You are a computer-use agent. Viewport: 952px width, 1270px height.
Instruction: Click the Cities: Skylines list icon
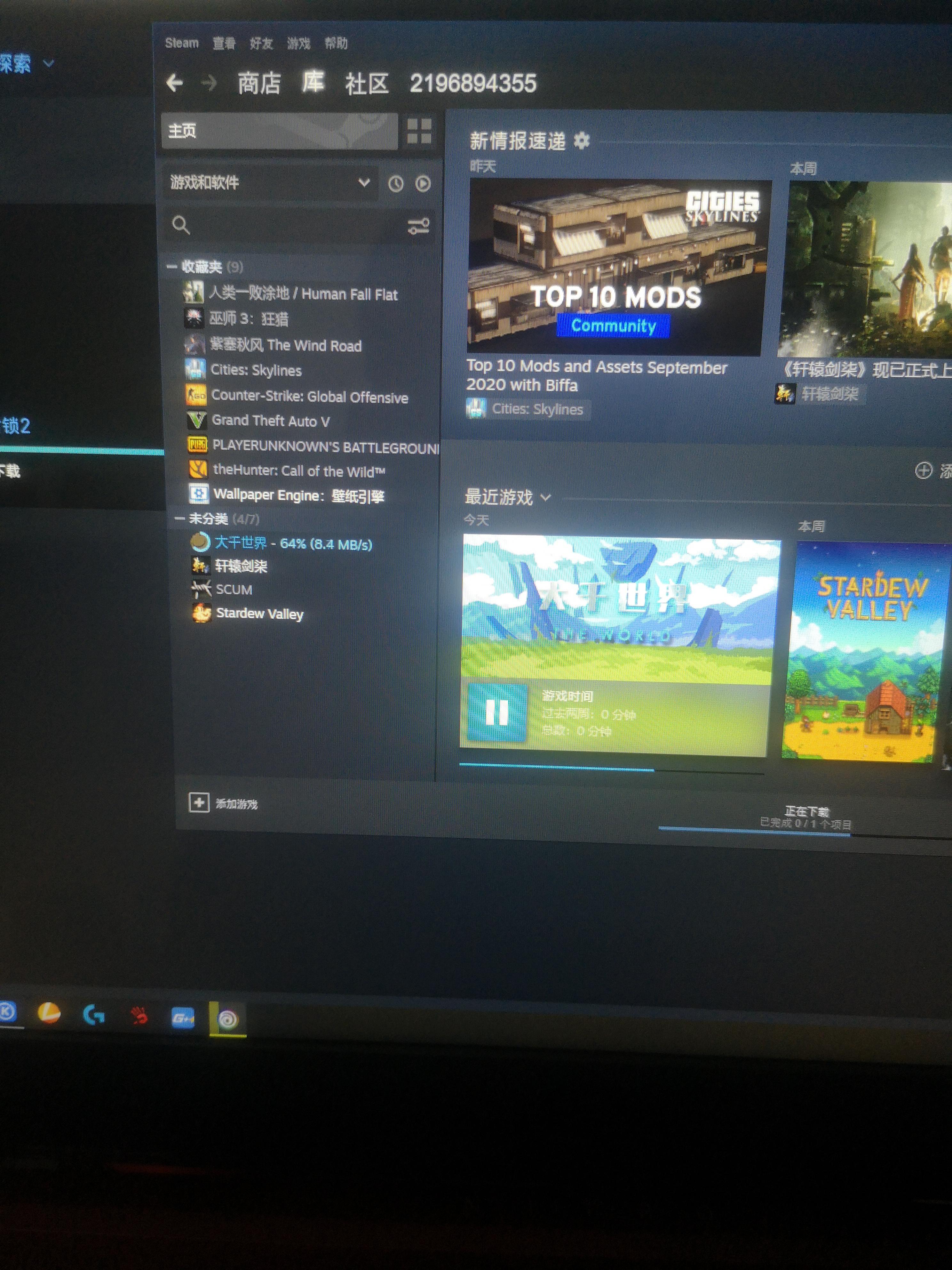(195, 369)
